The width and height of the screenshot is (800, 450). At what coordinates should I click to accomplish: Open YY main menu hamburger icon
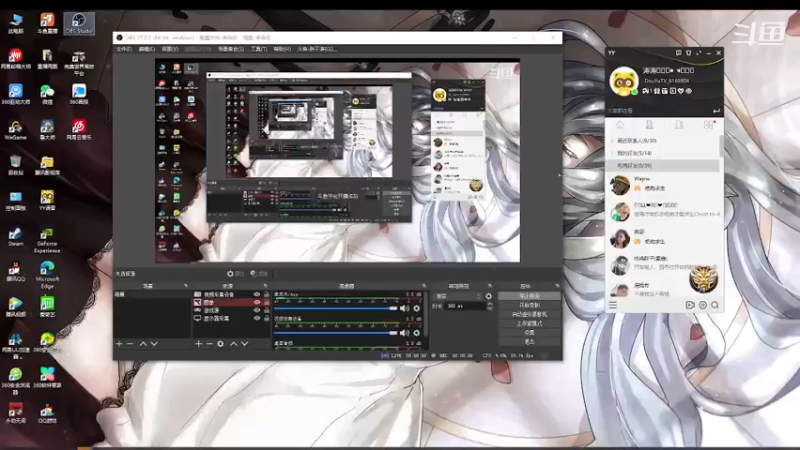click(x=613, y=305)
